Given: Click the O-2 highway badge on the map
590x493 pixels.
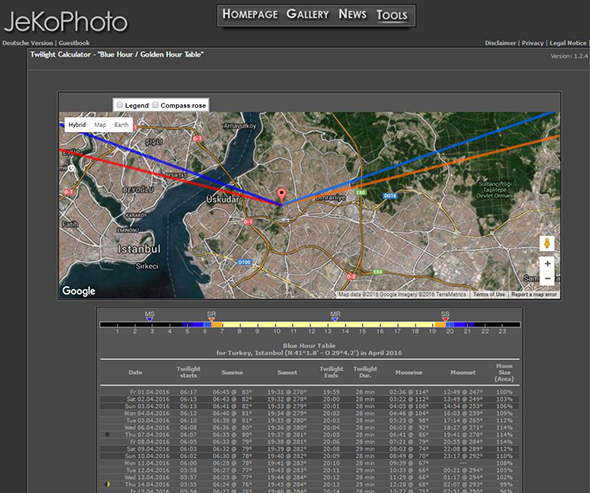Looking at the screenshot, I should 351,276.
